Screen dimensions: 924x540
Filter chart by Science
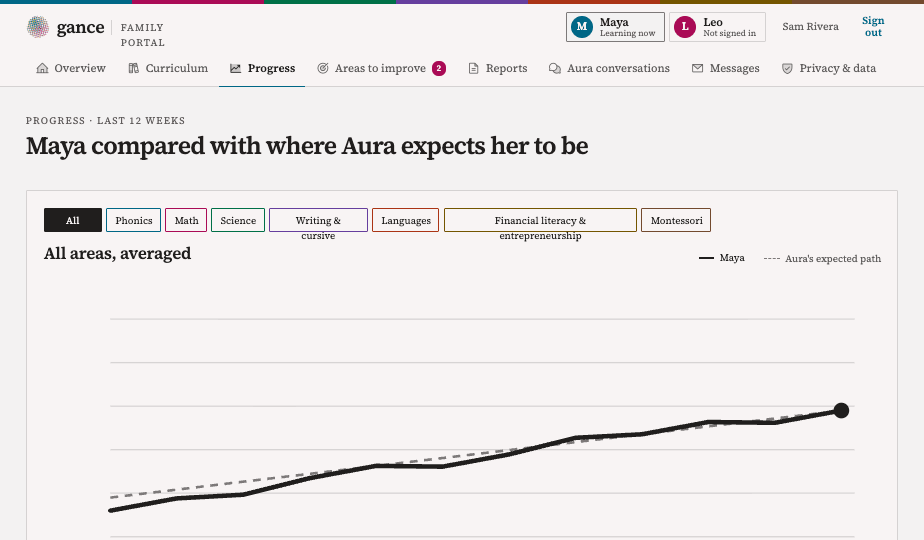[x=238, y=220]
